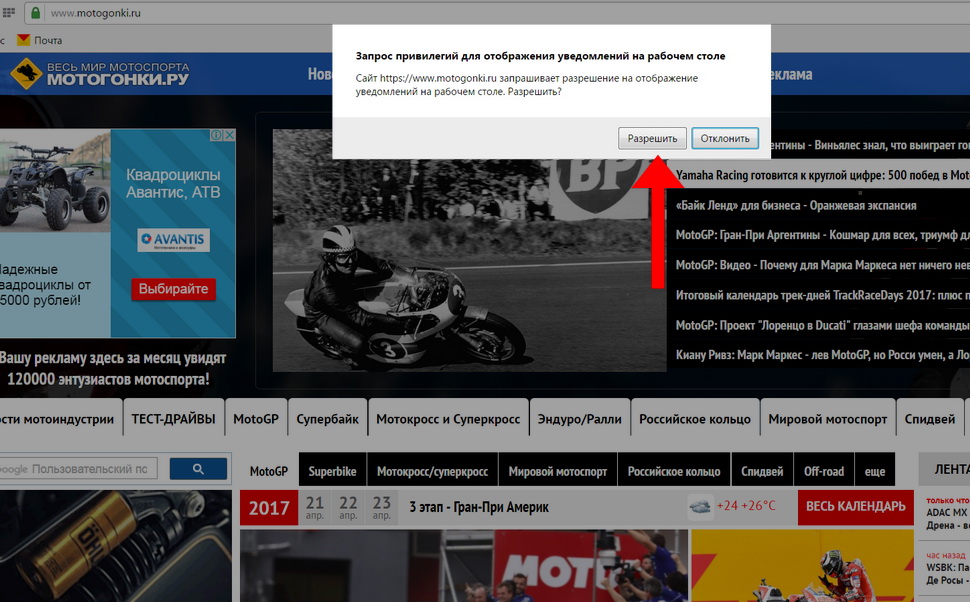Expand the еще calendar tab
970x602 pixels.
coord(875,471)
